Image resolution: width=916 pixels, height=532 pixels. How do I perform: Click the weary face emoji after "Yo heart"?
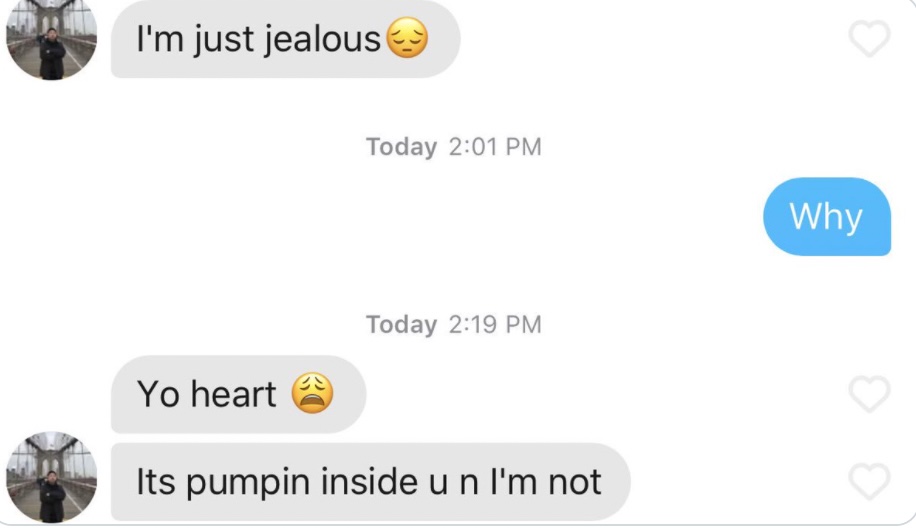313,393
